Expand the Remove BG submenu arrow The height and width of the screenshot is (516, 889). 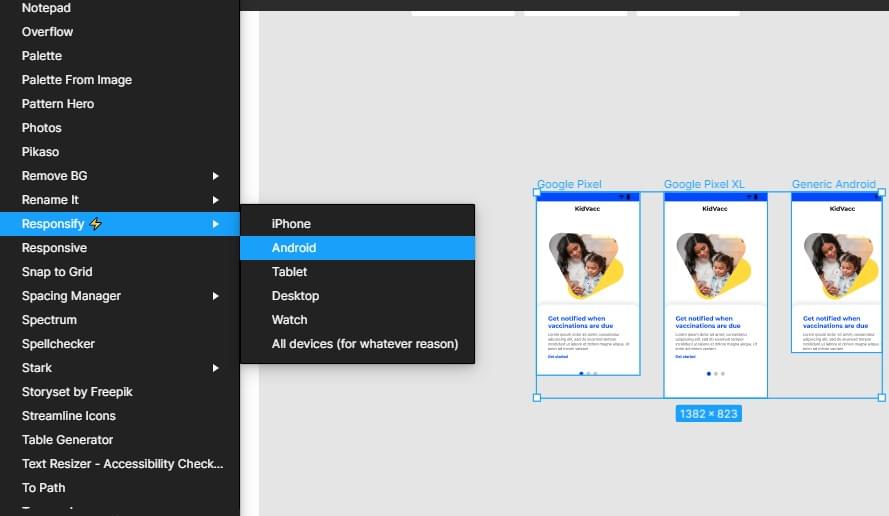pos(216,176)
